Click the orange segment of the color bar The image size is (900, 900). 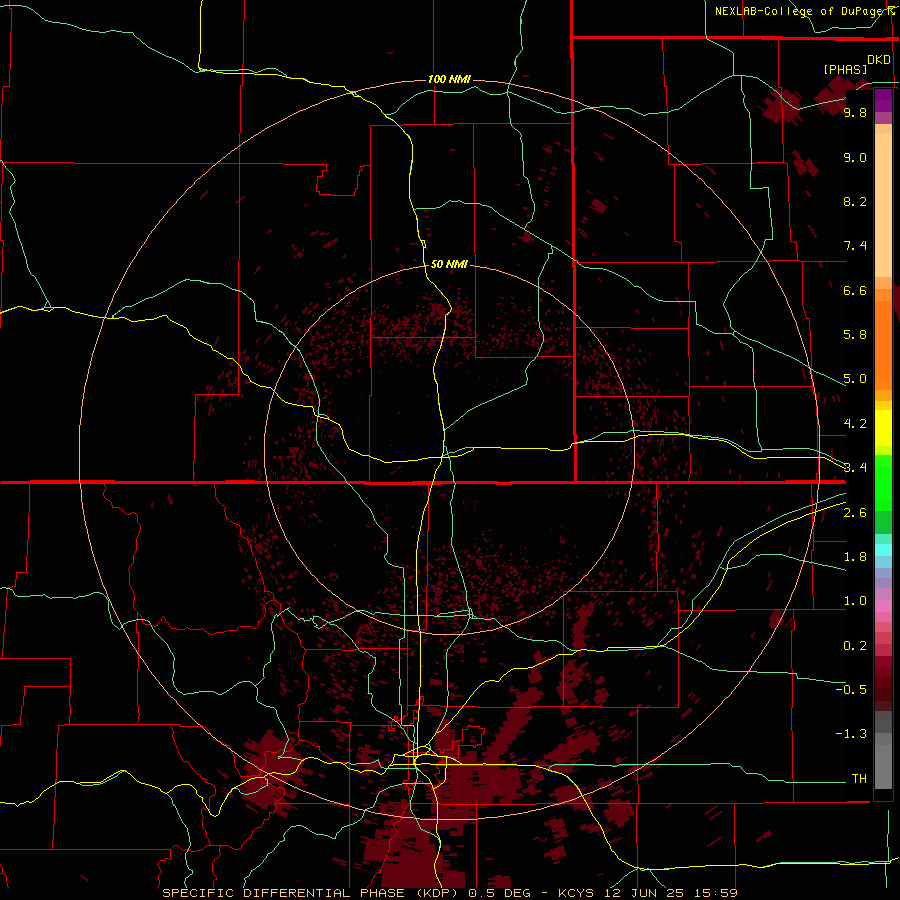[x=883, y=344]
